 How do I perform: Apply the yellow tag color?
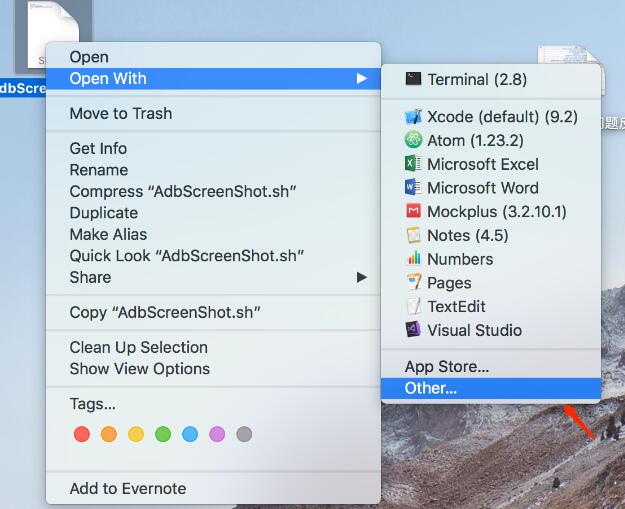pos(136,434)
